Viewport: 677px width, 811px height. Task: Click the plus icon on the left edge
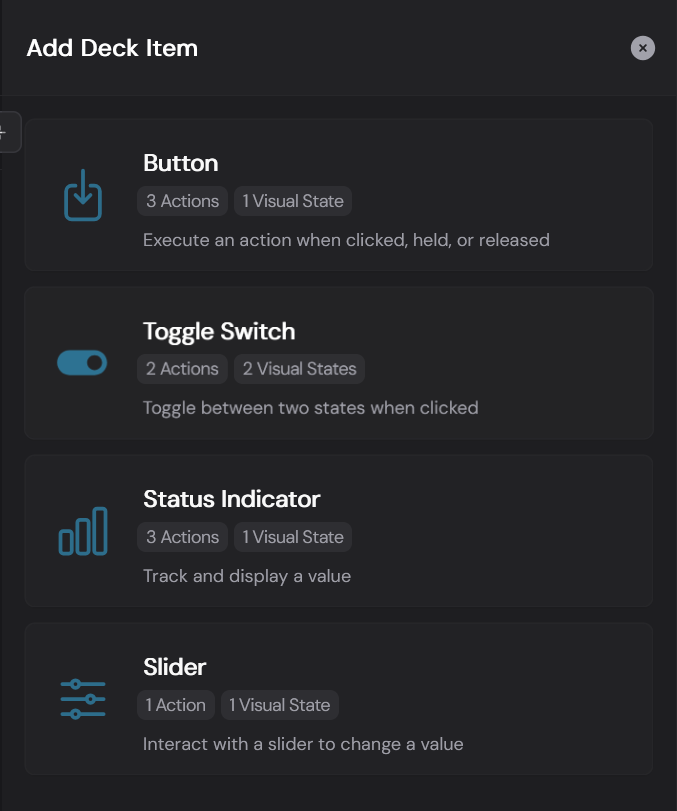(4, 131)
